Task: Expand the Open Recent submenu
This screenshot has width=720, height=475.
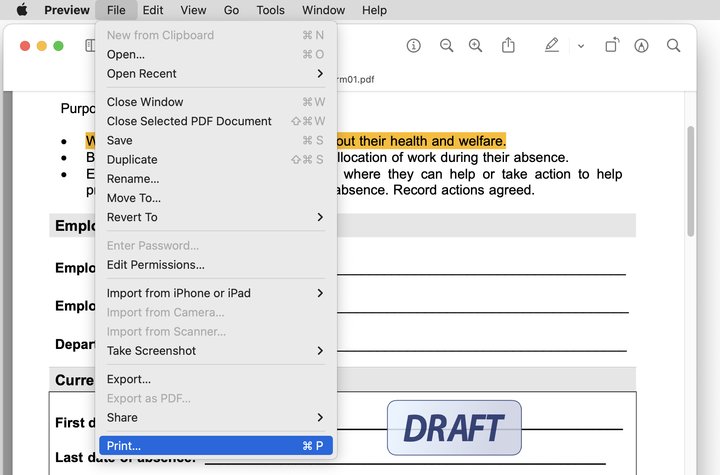Action: click(x=215, y=73)
